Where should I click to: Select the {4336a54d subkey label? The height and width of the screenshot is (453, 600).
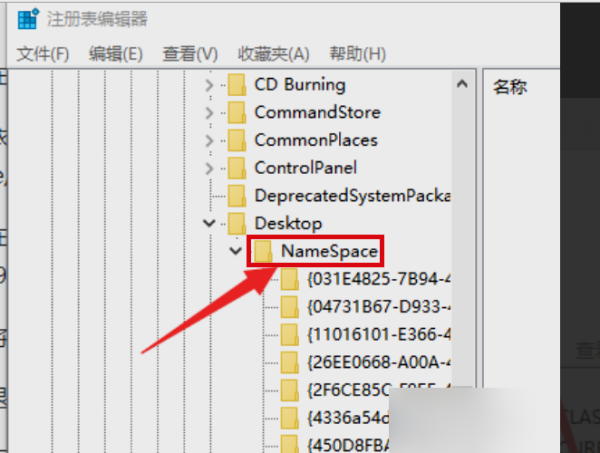pyautogui.click(x=348, y=417)
